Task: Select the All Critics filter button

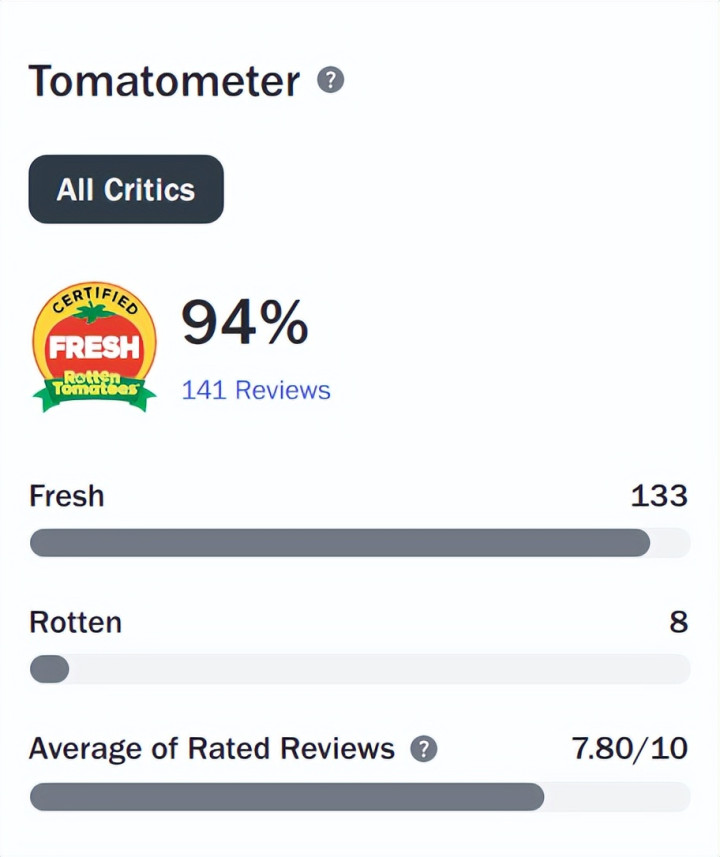Action: pyautogui.click(x=126, y=189)
